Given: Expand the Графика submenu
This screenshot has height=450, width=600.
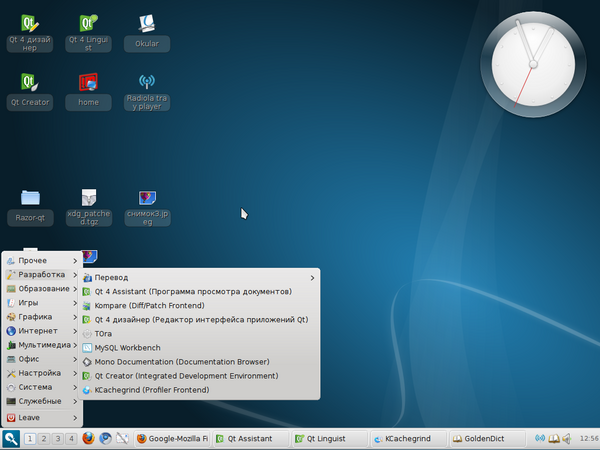Looking at the screenshot, I should pyautogui.click(x=42, y=317).
